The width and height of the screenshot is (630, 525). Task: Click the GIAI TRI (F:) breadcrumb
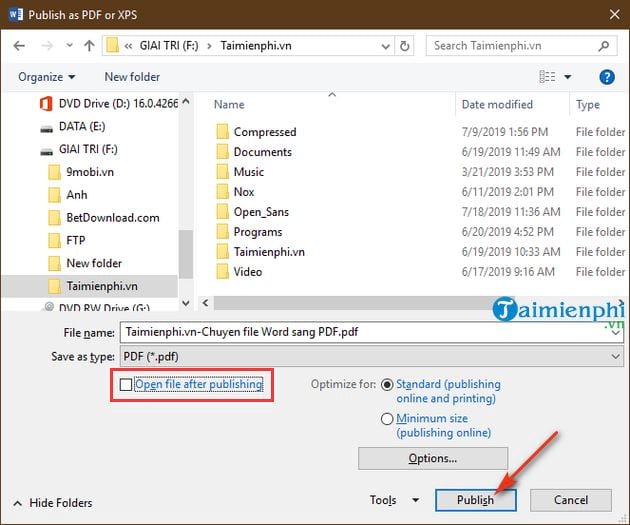[169, 46]
